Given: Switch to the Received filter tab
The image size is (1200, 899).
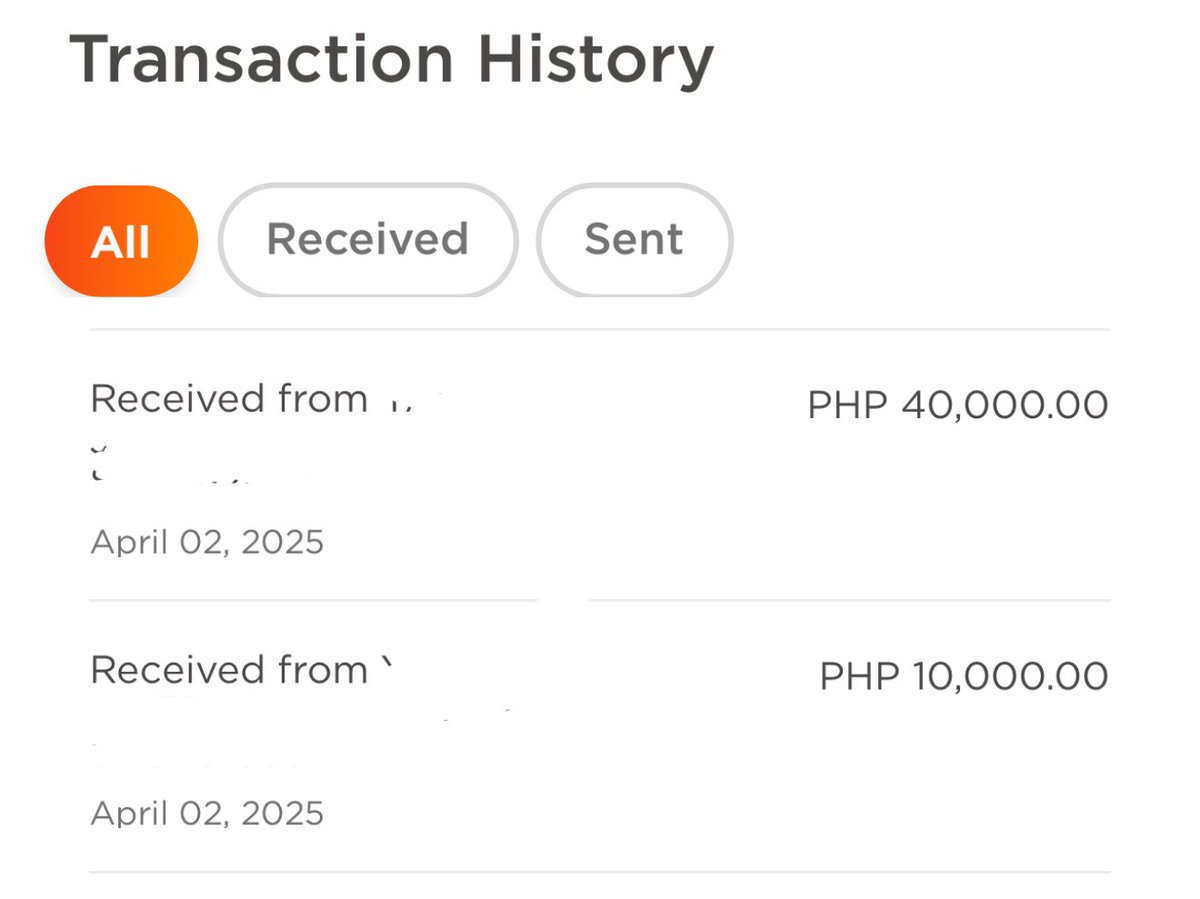Looking at the screenshot, I should 368,240.
